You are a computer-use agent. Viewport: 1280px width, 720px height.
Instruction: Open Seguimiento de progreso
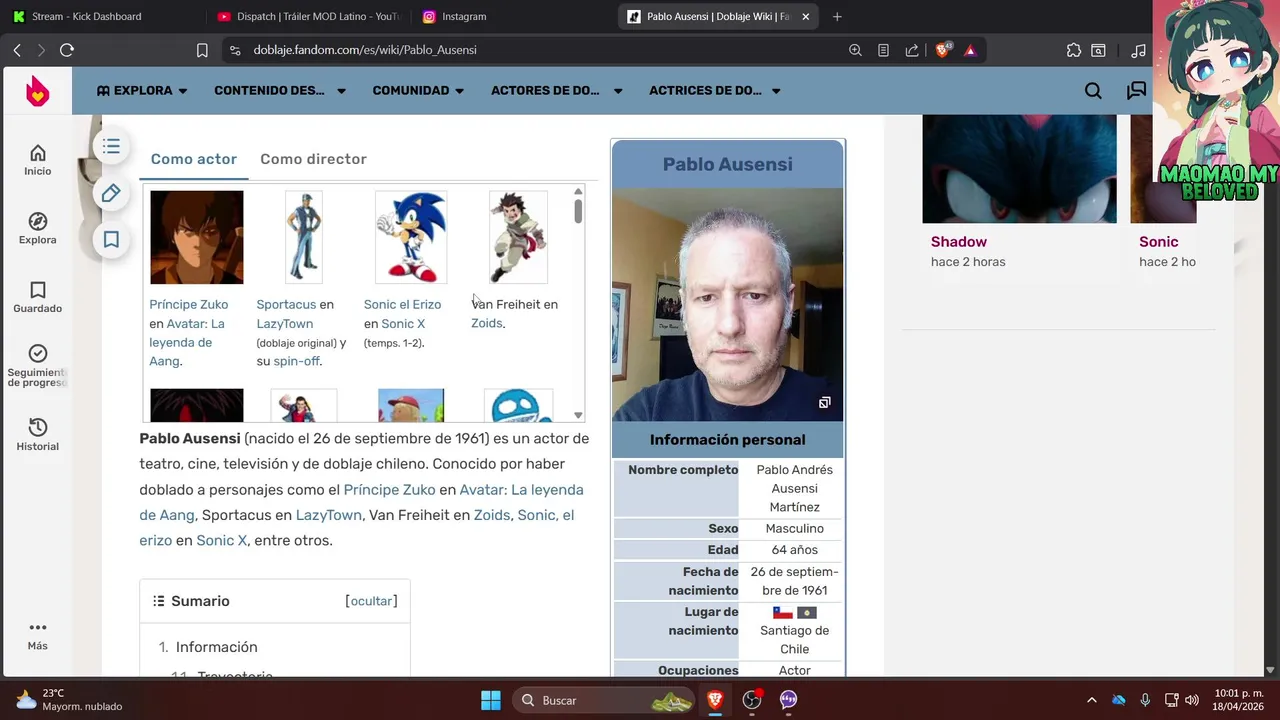coord(37,365)
